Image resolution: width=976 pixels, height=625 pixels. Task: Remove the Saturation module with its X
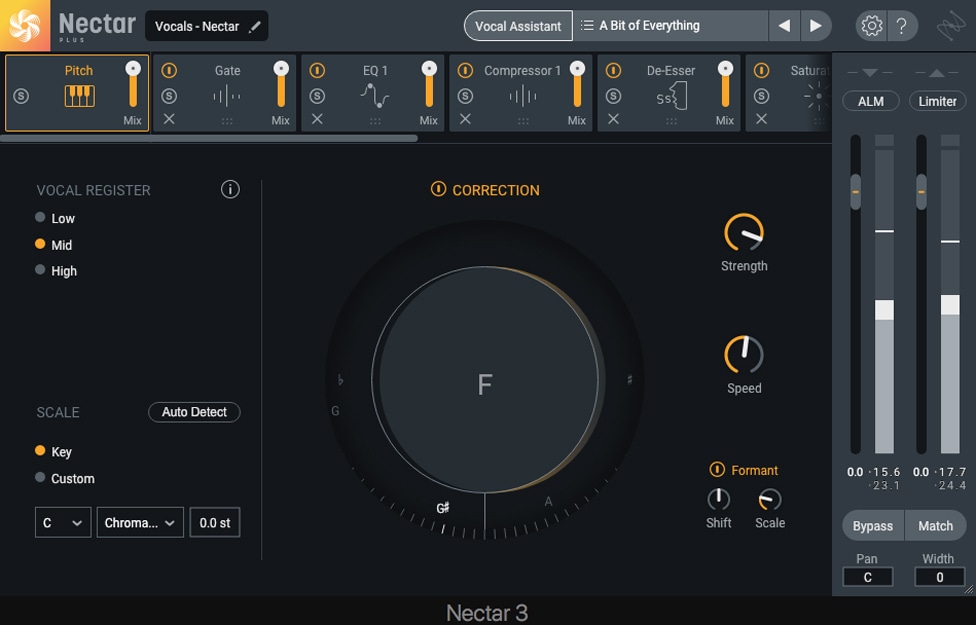[x=762, y=119]
